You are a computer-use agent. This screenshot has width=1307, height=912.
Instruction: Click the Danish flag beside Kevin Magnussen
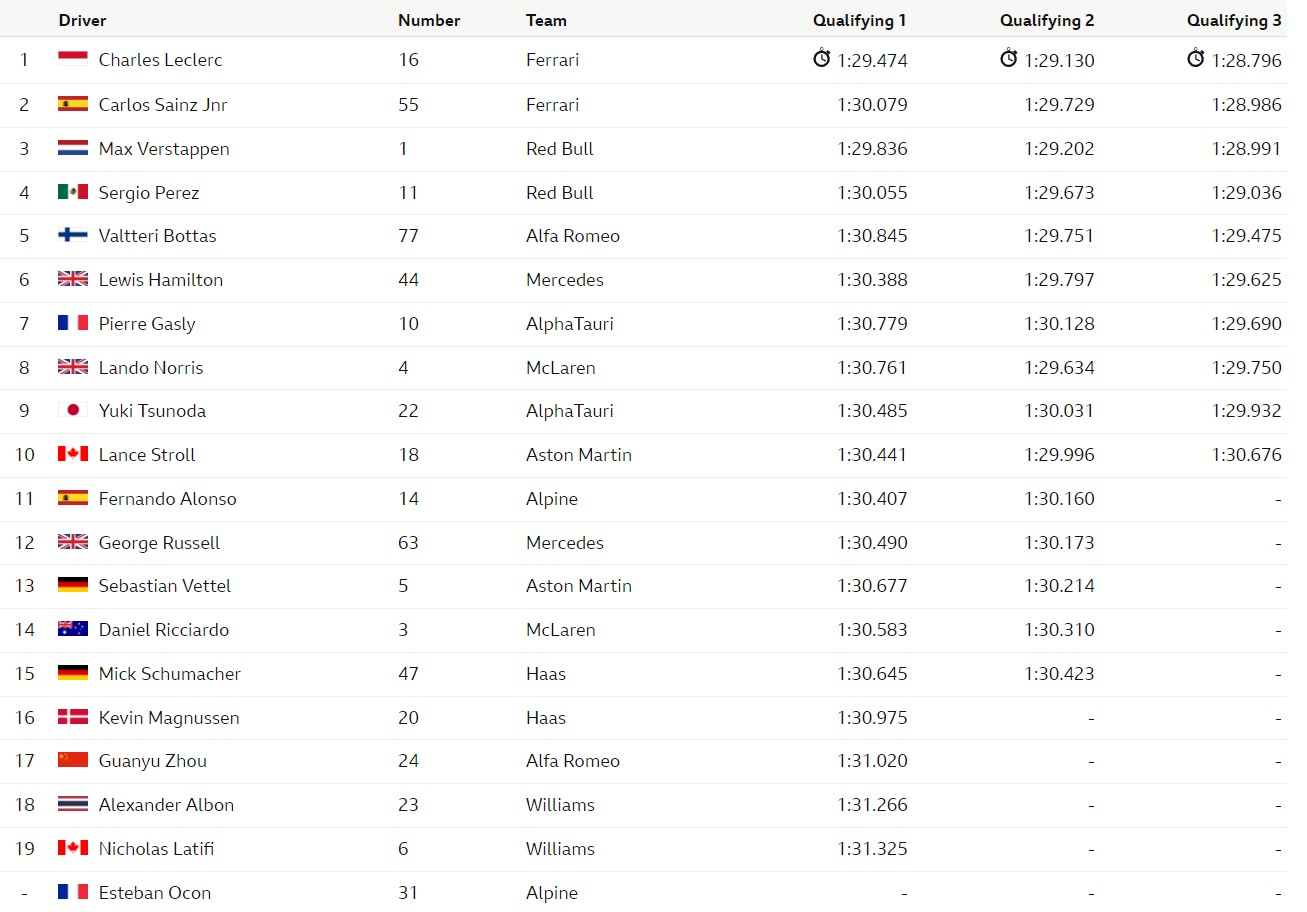coord(73,717)
